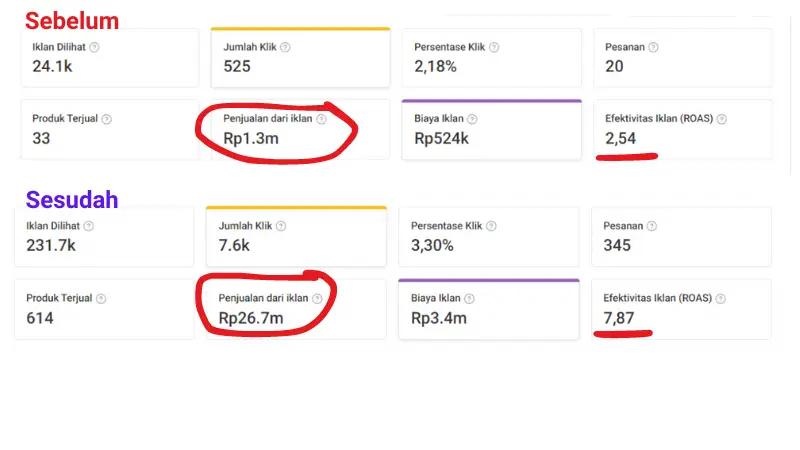
Task: Click question icon next to Jumlah Klik 7.6k
Action: click(x=281, y=226)
